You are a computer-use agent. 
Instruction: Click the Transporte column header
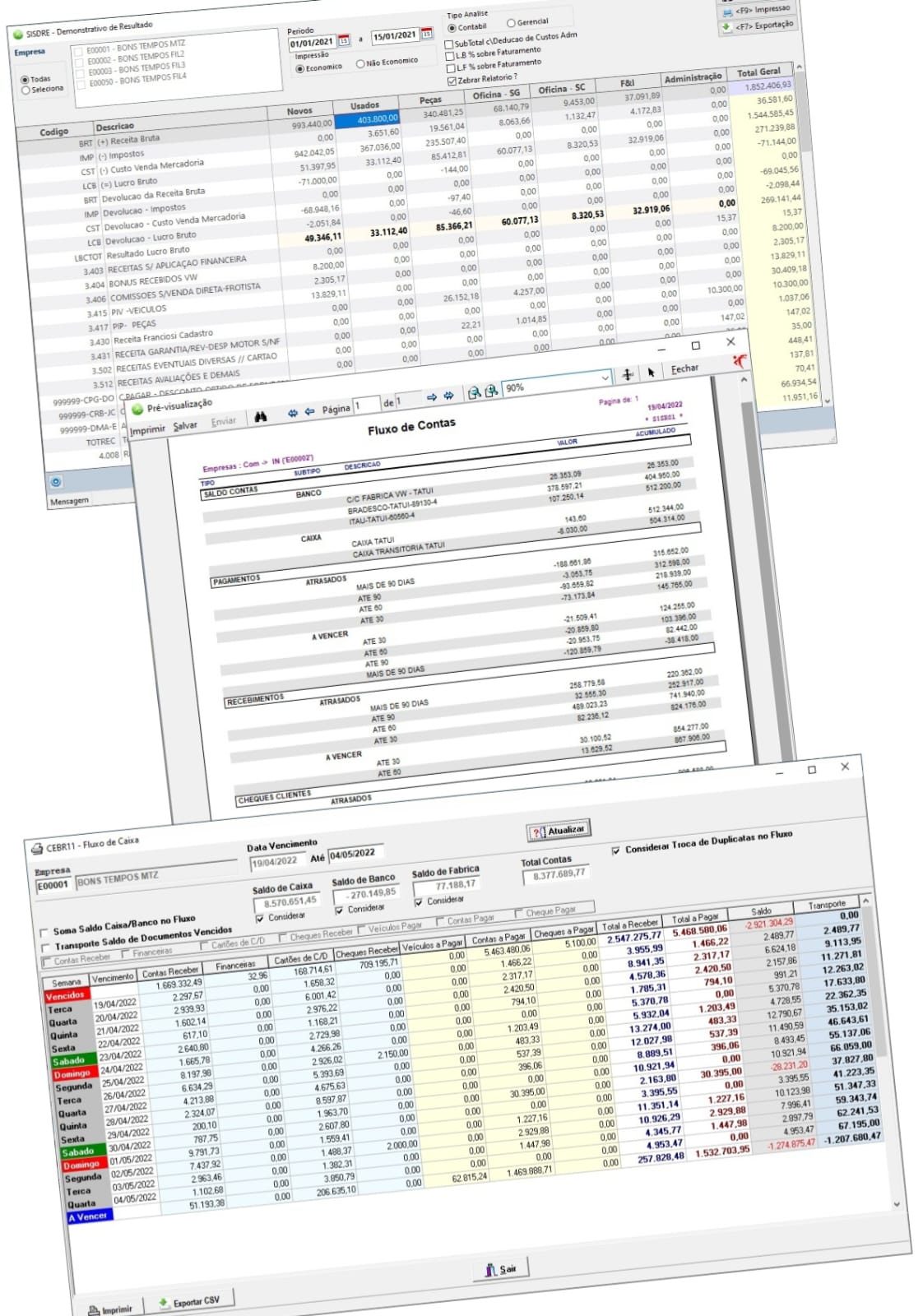(827, 905)
